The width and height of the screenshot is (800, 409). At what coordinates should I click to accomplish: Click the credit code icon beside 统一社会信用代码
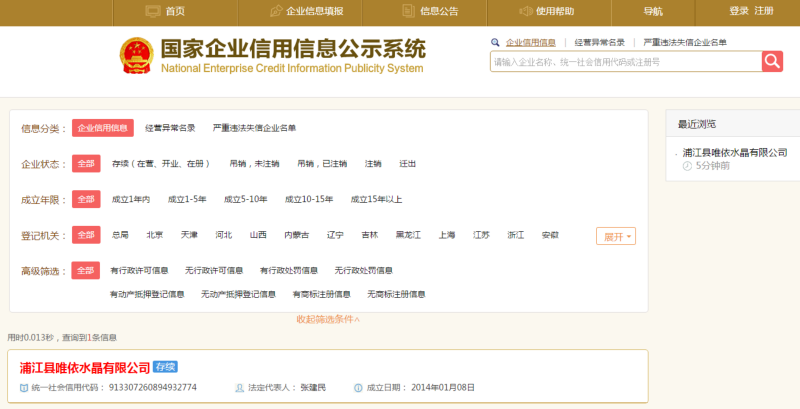(23, 388)
